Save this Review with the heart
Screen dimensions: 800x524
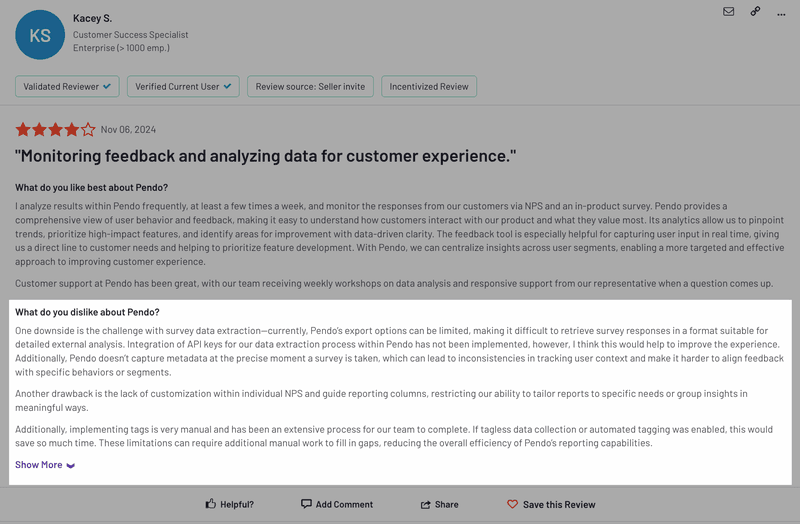551,504
